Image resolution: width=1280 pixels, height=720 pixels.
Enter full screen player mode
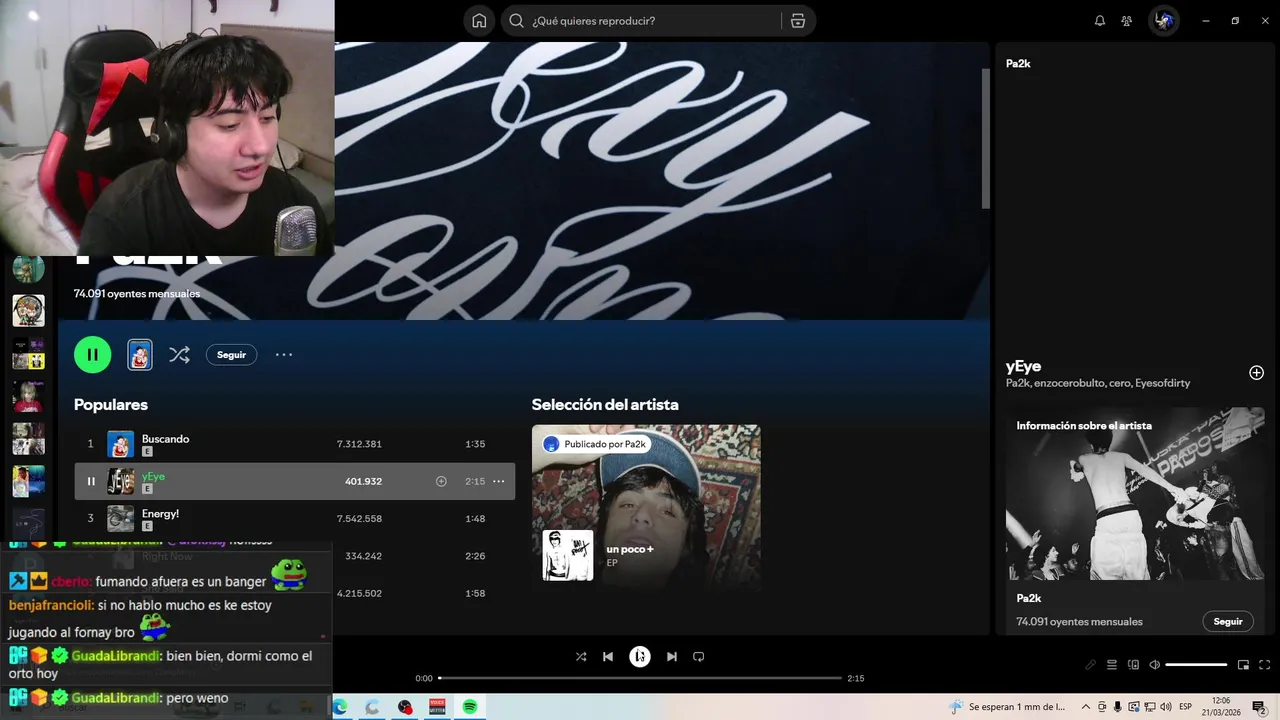pyautogui.click(x=1265, y=665)
